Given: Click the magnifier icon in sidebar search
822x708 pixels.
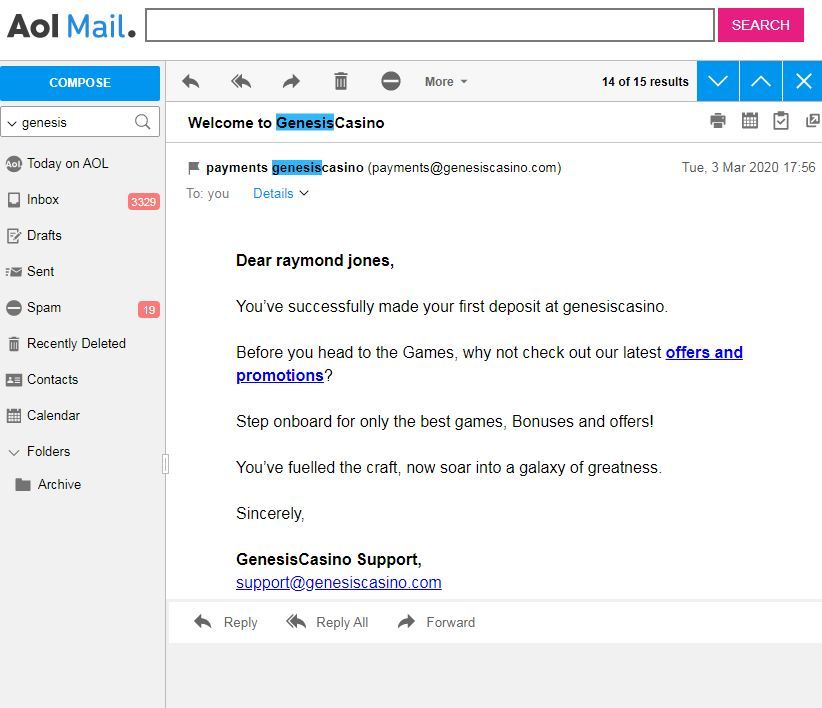Looking at the screenshot, I should point(142,122).
